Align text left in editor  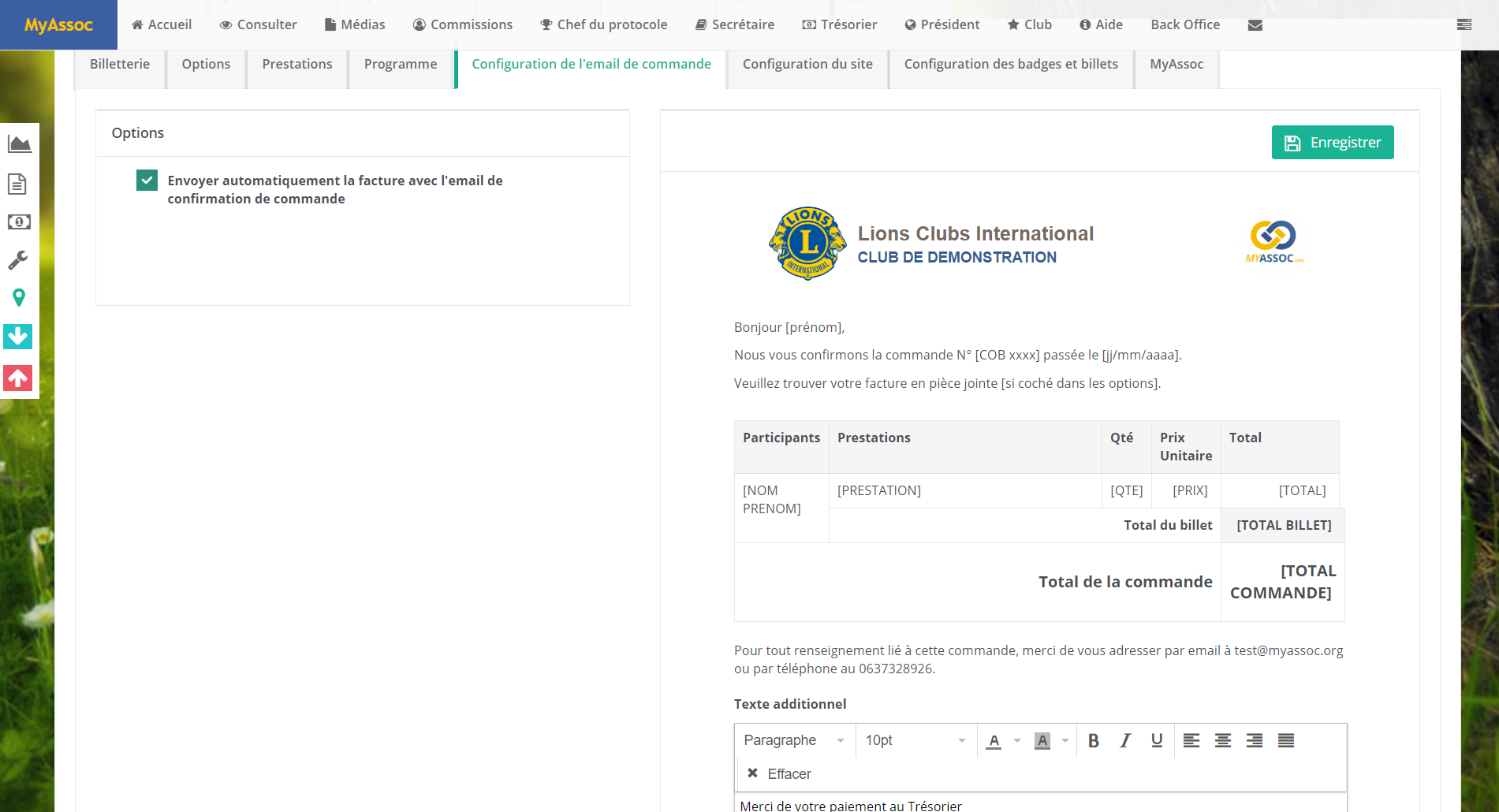pyautogui.click(x=1191, y=740)
